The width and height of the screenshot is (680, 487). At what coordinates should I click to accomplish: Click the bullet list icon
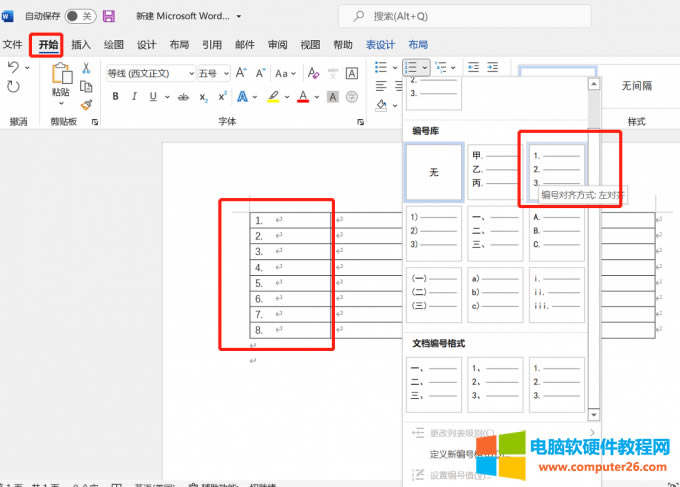click(x=381, y=67)
